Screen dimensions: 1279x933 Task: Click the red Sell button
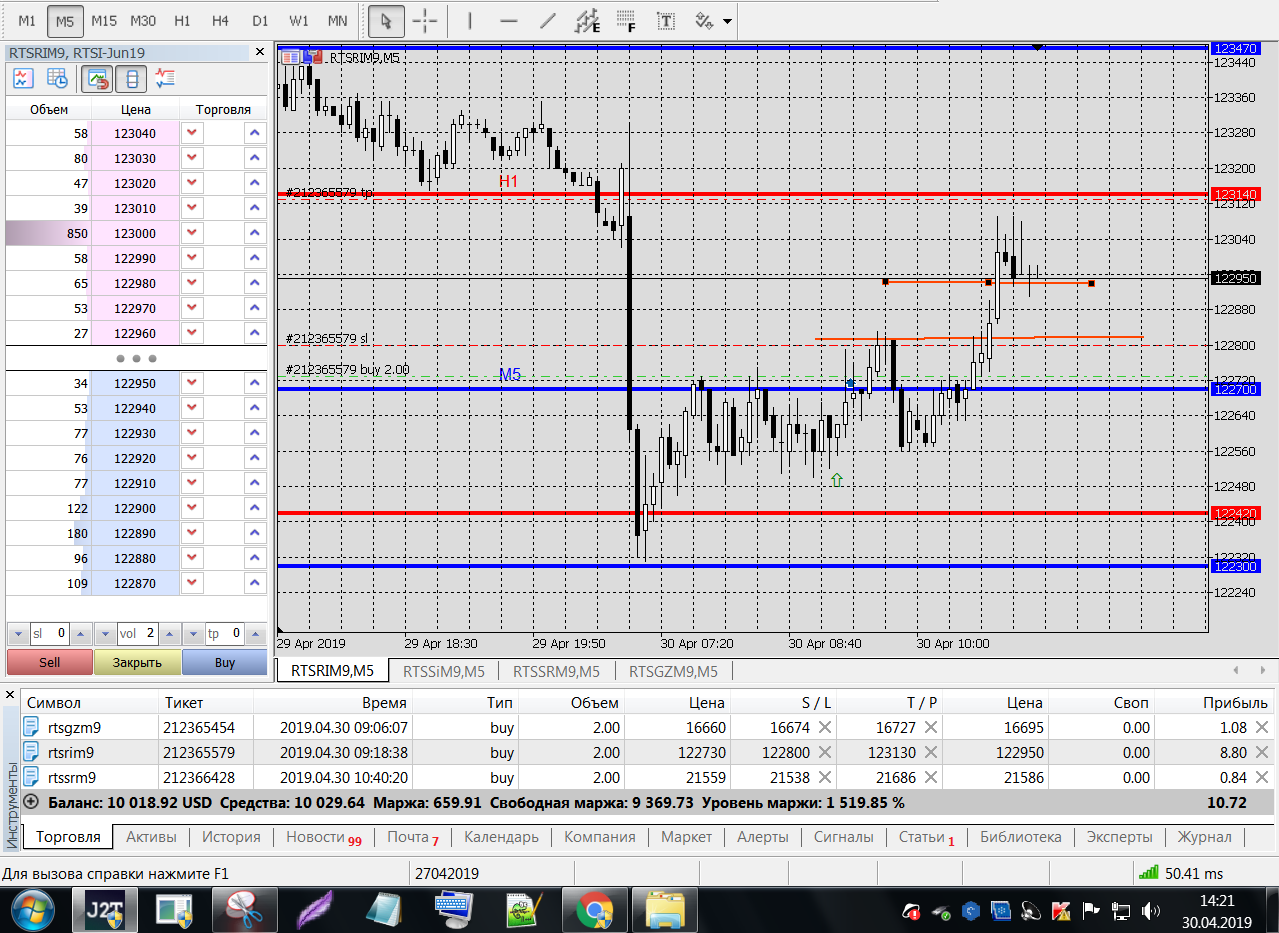[x=50, y=662]
